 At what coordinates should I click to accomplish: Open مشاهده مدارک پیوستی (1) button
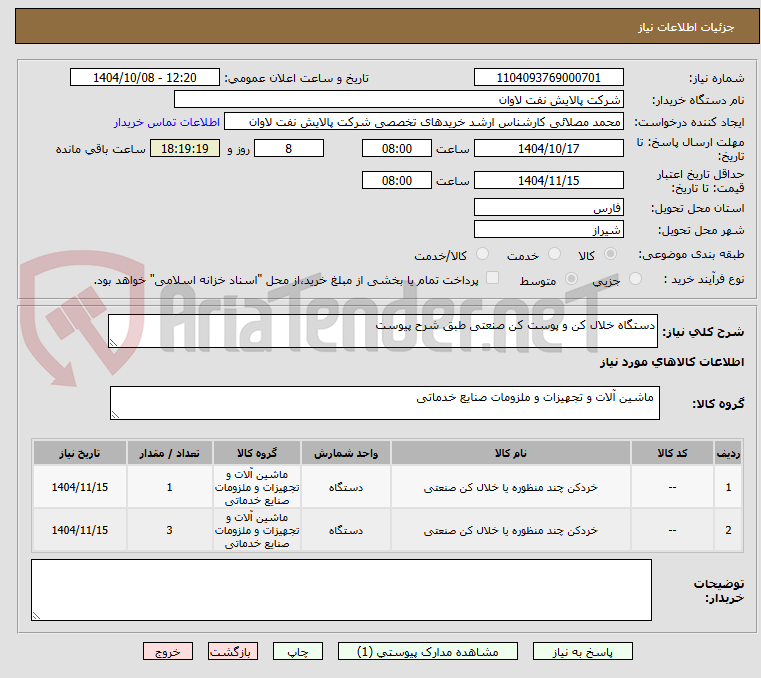pyautogui.click(x=428, y=651)
